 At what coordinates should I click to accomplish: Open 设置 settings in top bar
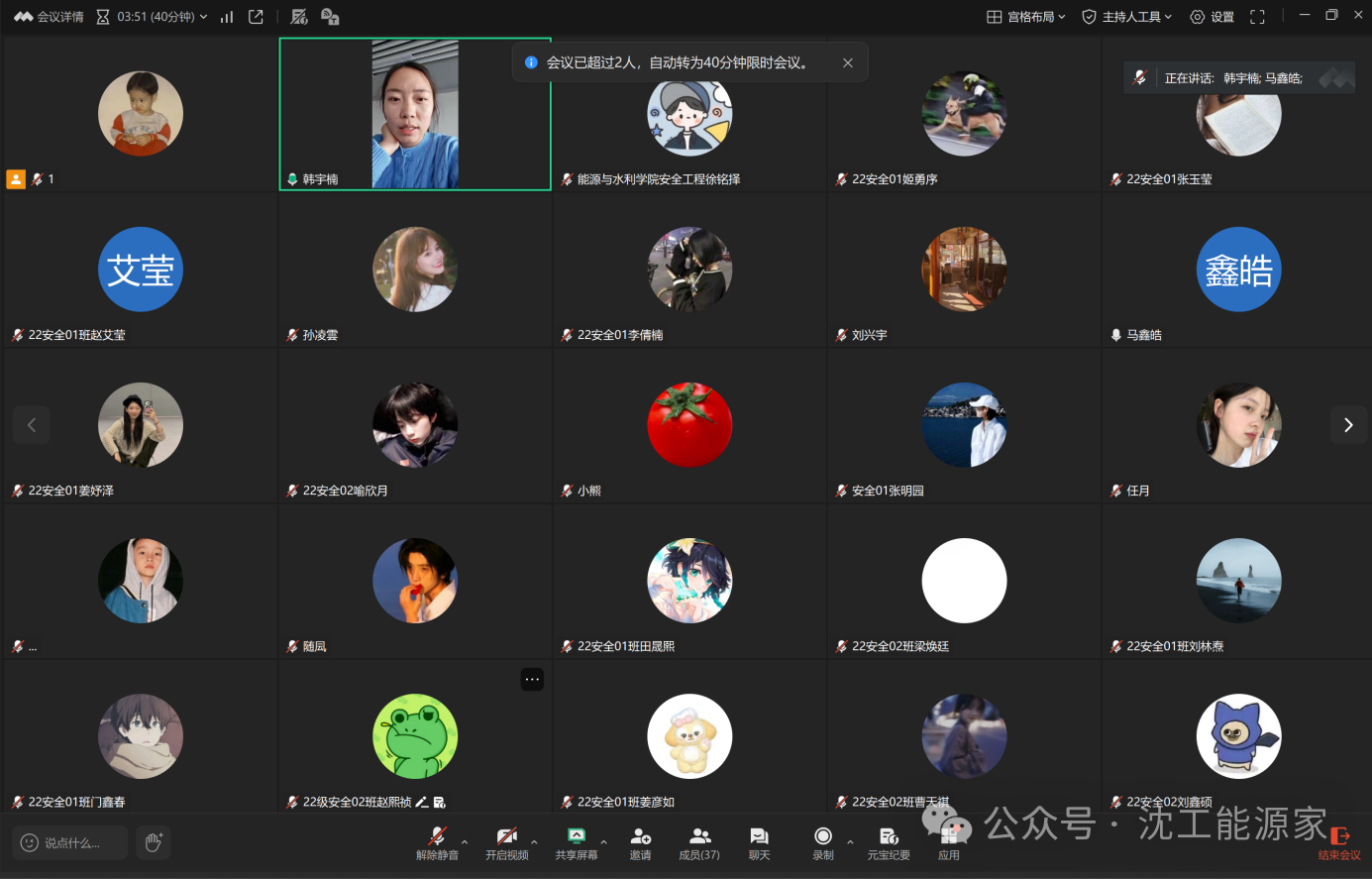pos(1212,17)
